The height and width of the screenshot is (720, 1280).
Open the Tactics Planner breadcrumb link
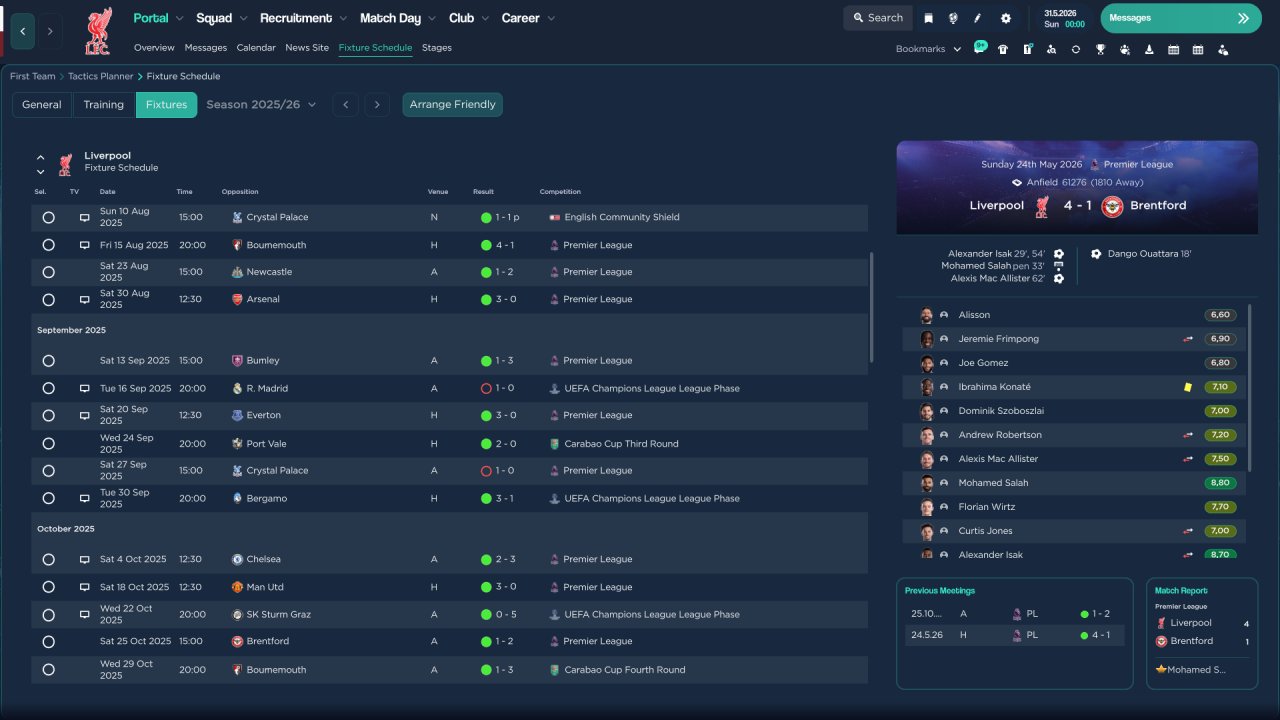[x=100, y=76]
